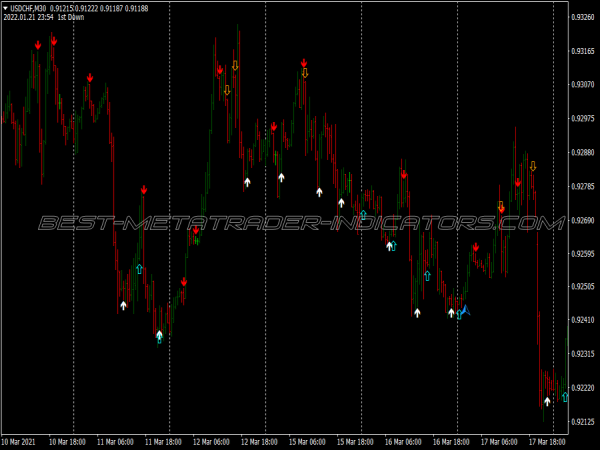This screenshot has height=450, width=600.
Task: Click the '11 Mar 06:00' time label
Action: pos(115,442)
